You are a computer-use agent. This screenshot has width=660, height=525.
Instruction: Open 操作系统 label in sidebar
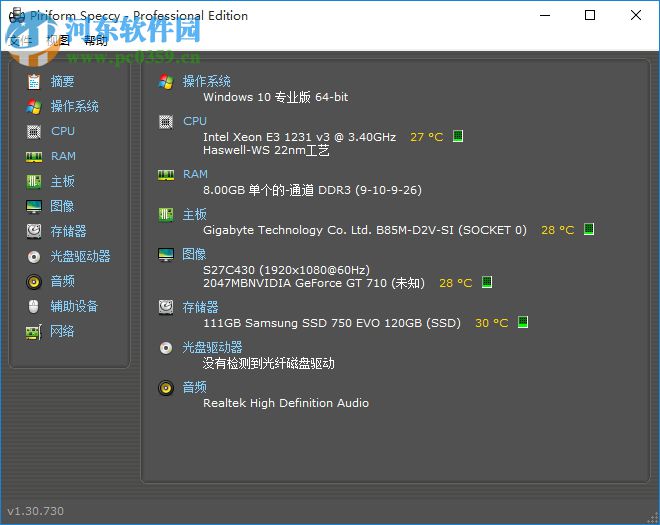coord(75,106)
